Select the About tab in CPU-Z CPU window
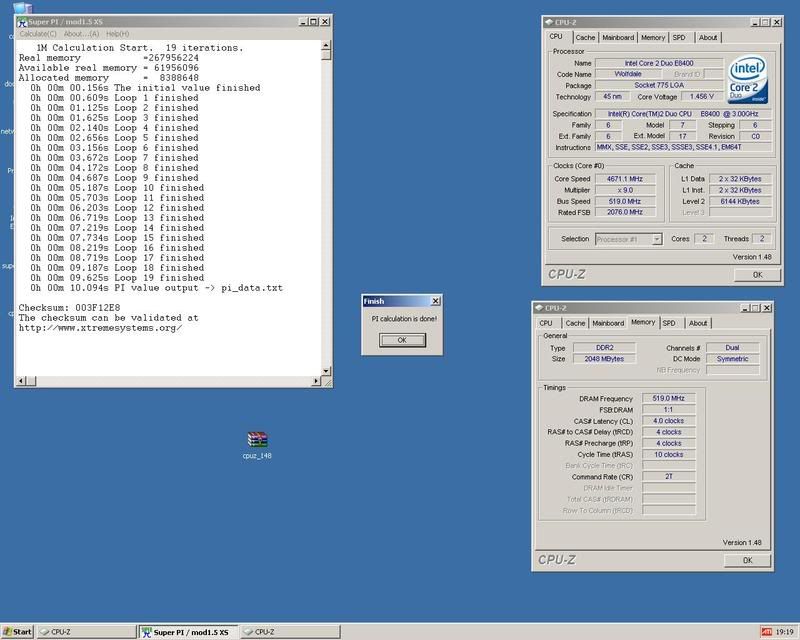 [x=708, y=37]
